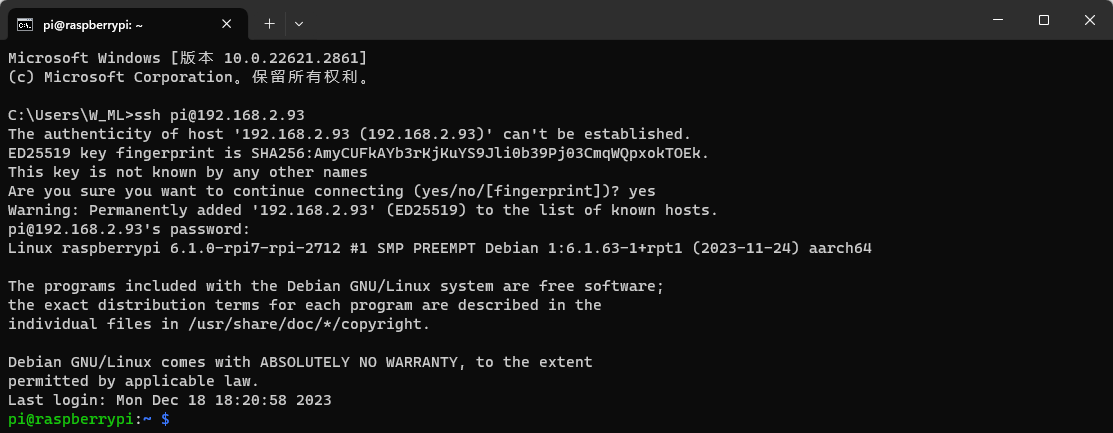
Task: Click the green pi@raspberrypi prompt text
Action: point(71,420)
